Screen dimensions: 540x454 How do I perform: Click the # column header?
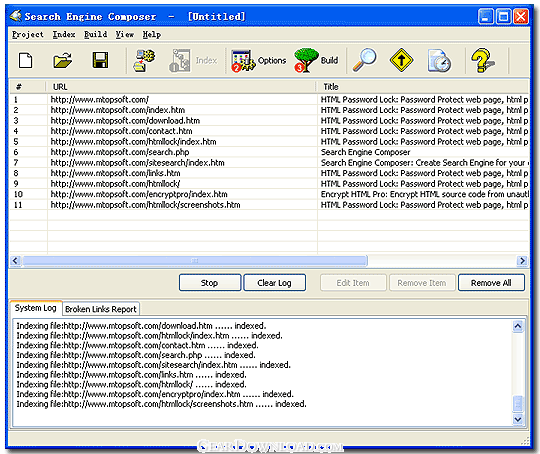pos(28,87)
